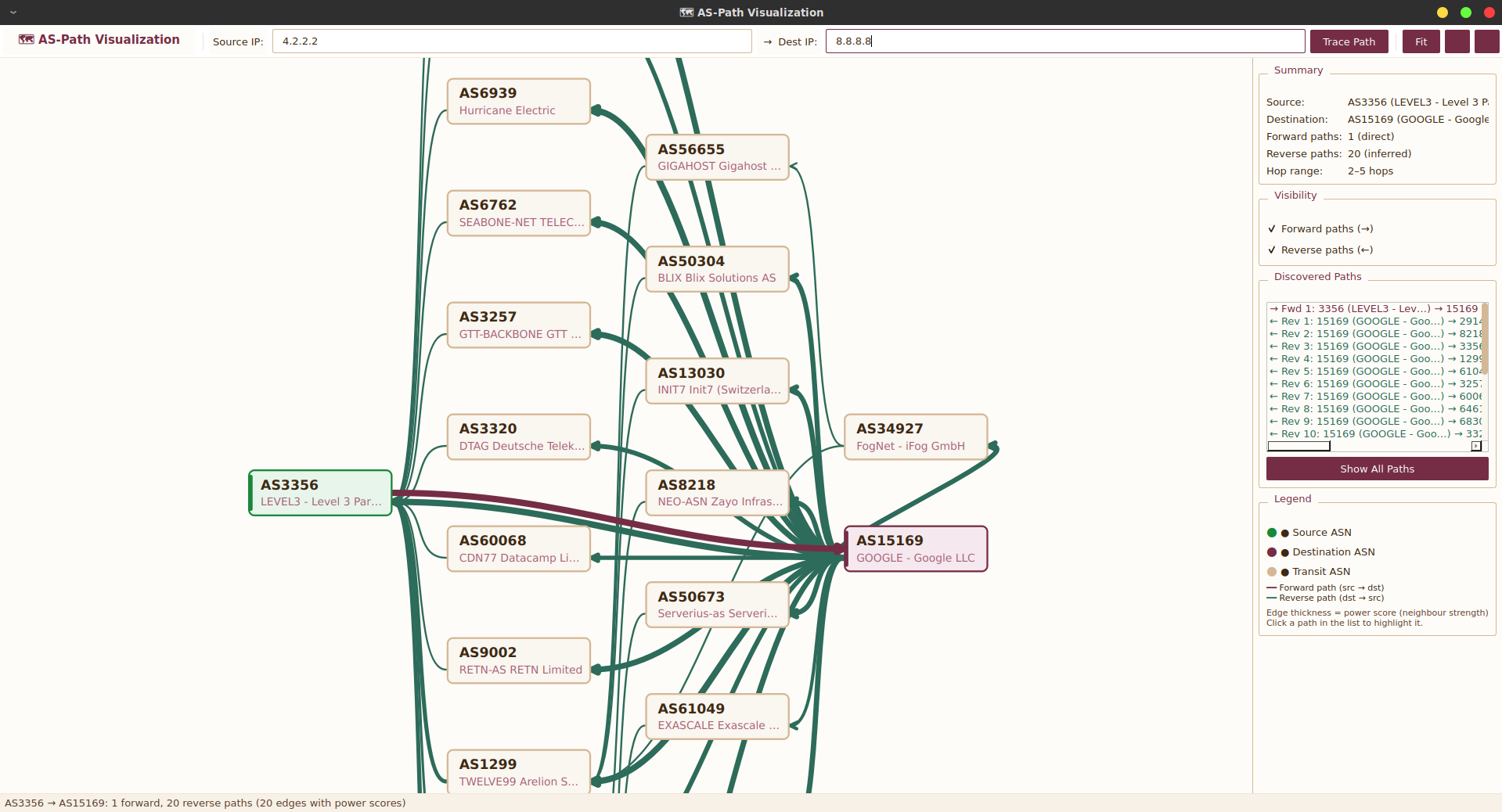Screen dimensions: 1502x812
Task: Highlight the Rev 9 path entry
Action: (1374, 422)
